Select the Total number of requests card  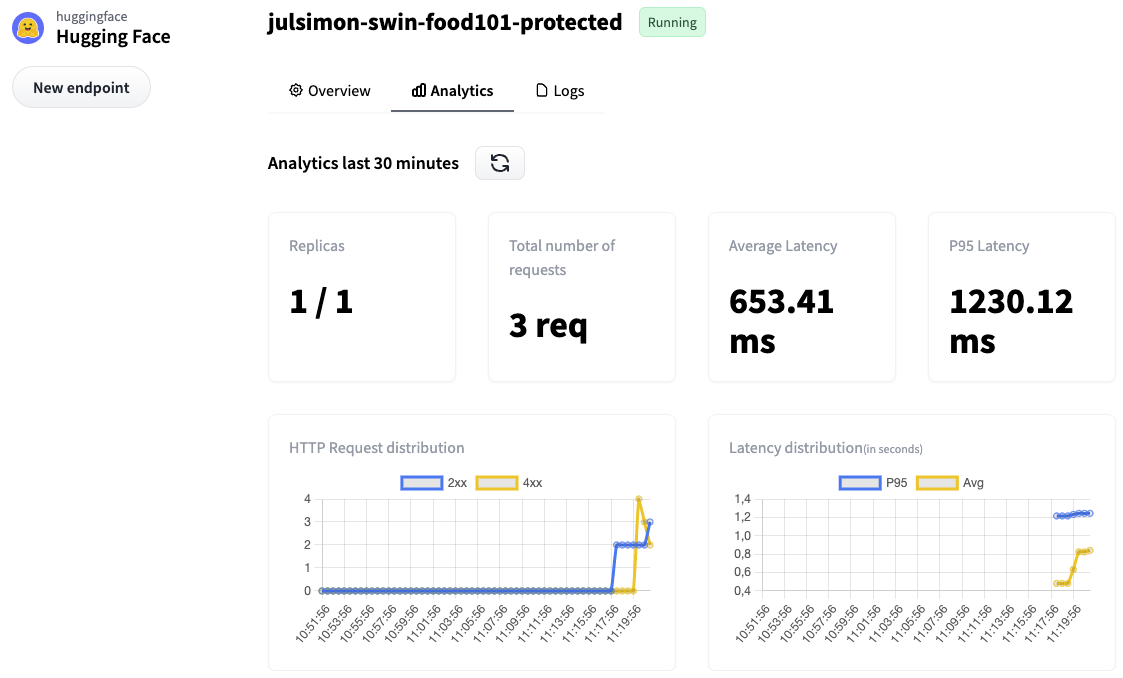(581, 297)
